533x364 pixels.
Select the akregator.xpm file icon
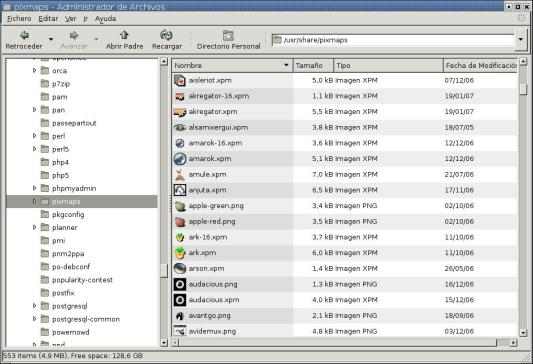pos(180,112)
